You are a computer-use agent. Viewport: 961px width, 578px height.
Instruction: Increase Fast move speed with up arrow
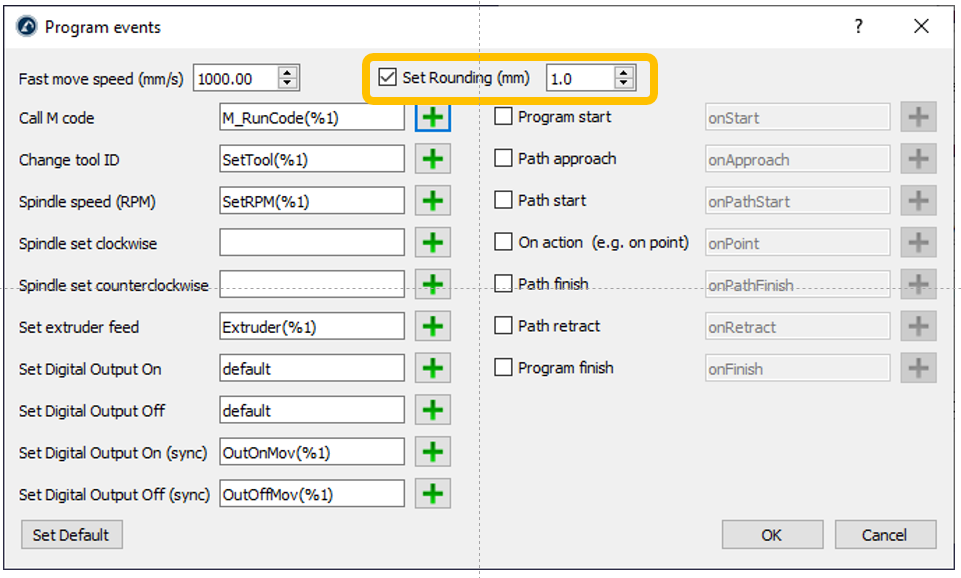[288, 73]
